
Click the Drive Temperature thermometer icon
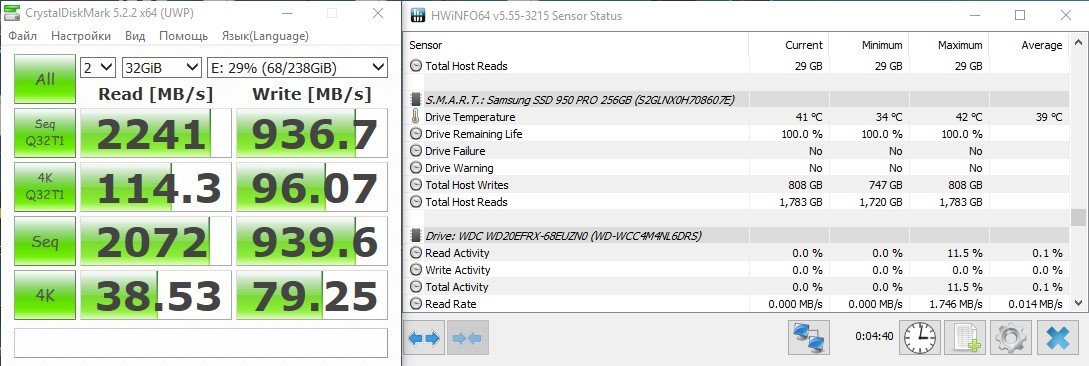point(415,117)
